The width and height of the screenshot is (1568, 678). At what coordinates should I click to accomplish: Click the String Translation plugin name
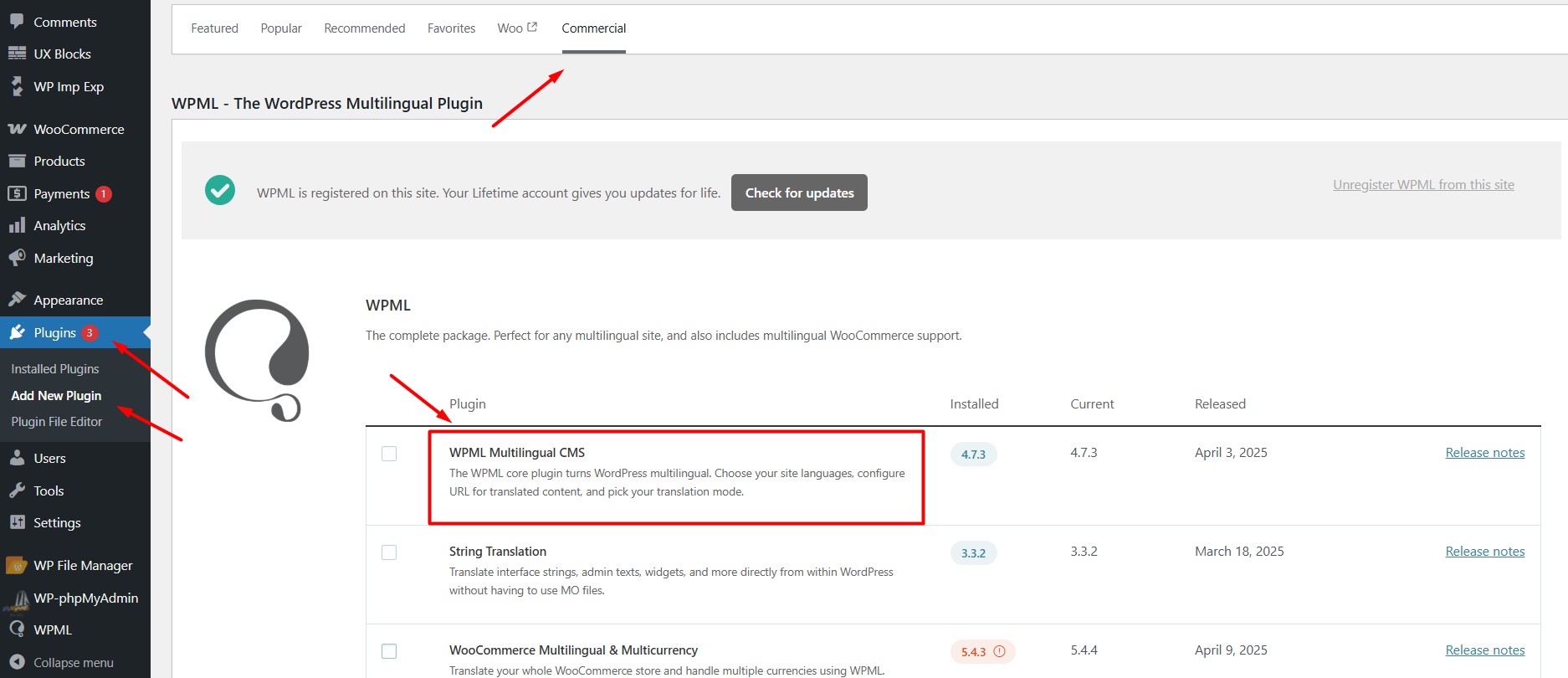(x=498, y=552)
